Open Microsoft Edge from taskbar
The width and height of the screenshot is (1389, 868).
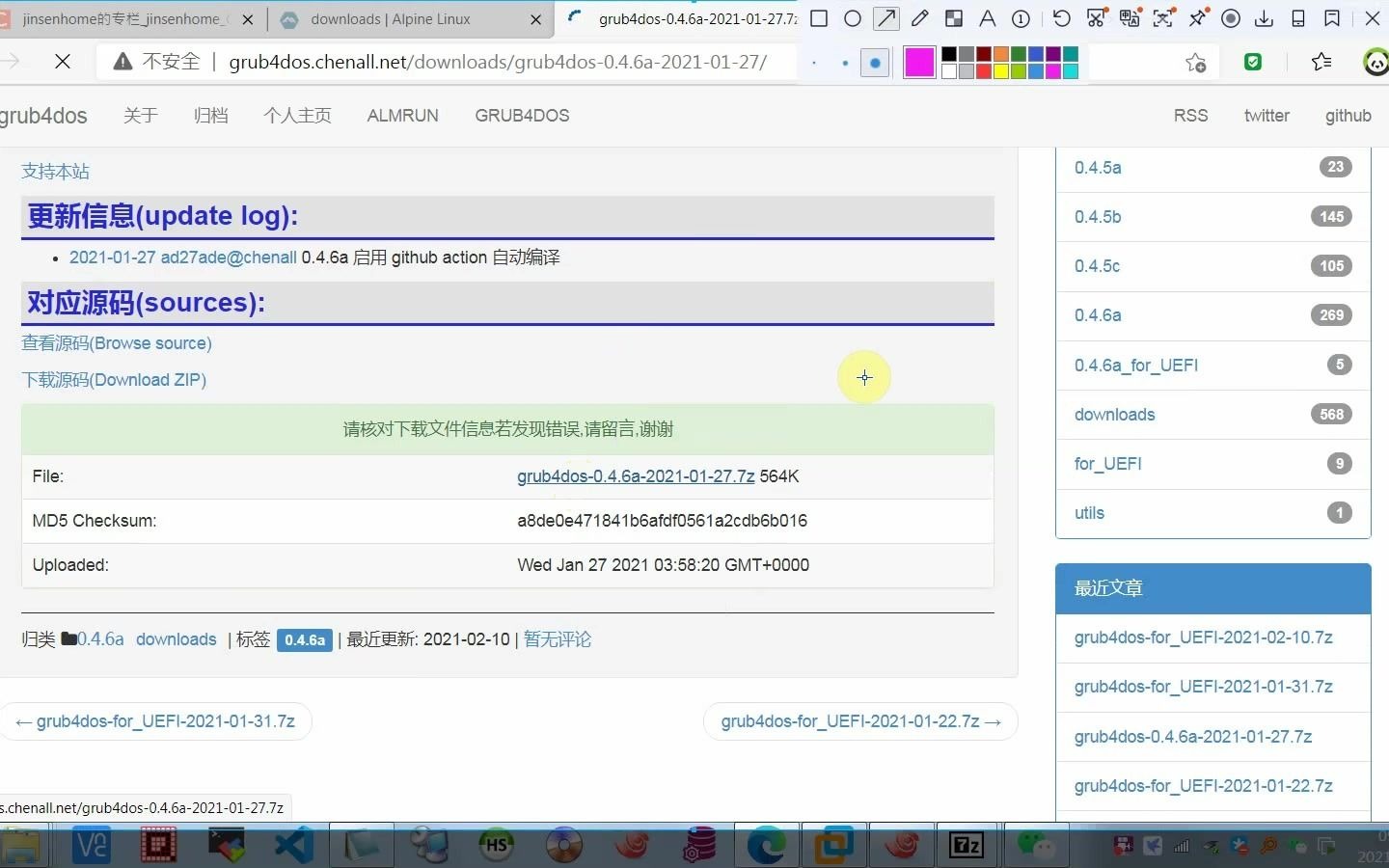point(766,846)
